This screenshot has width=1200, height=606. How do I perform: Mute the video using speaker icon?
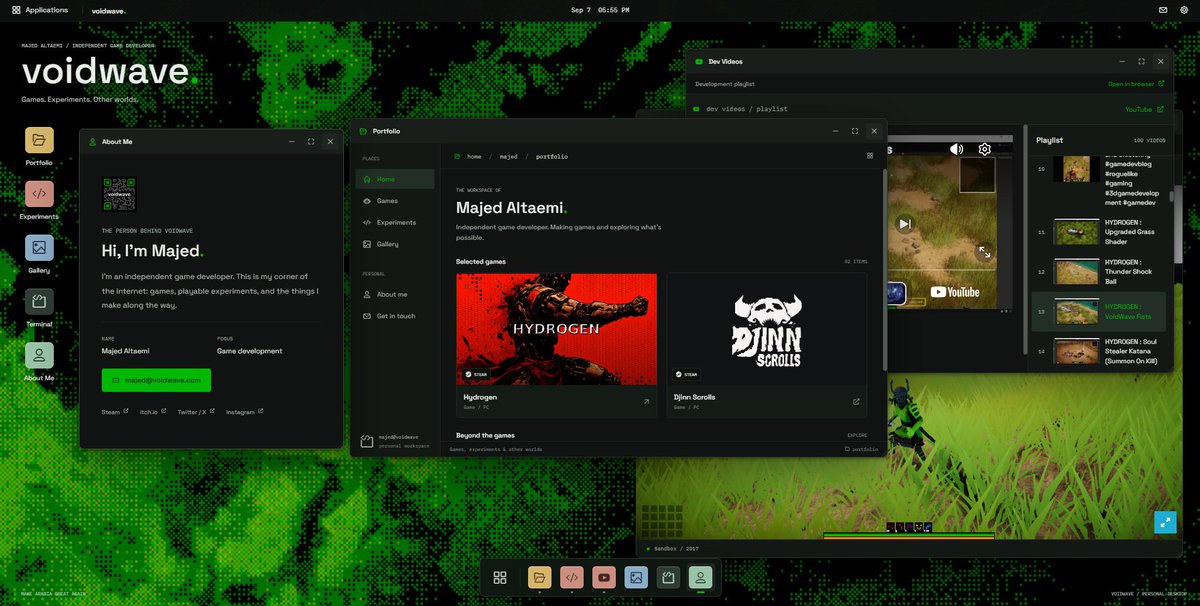pyautogui.click(x=957, y=149)
